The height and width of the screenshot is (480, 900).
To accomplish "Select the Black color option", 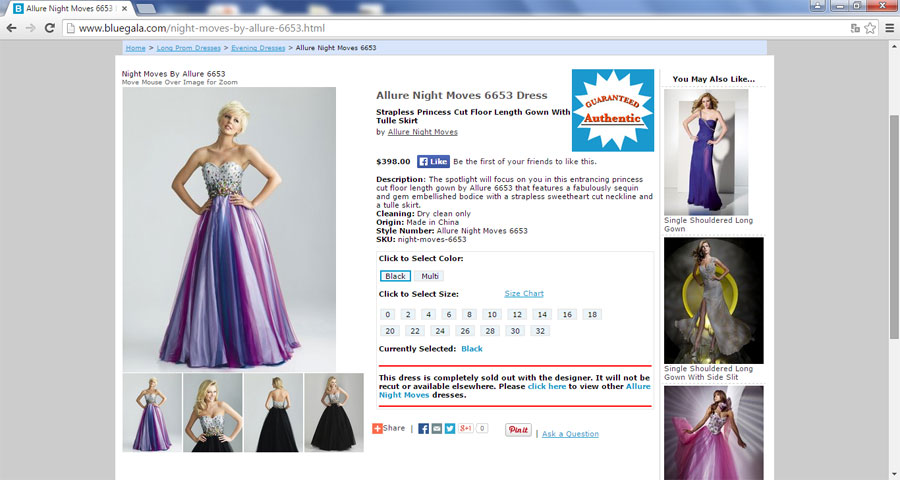I will tap(395, 276).
